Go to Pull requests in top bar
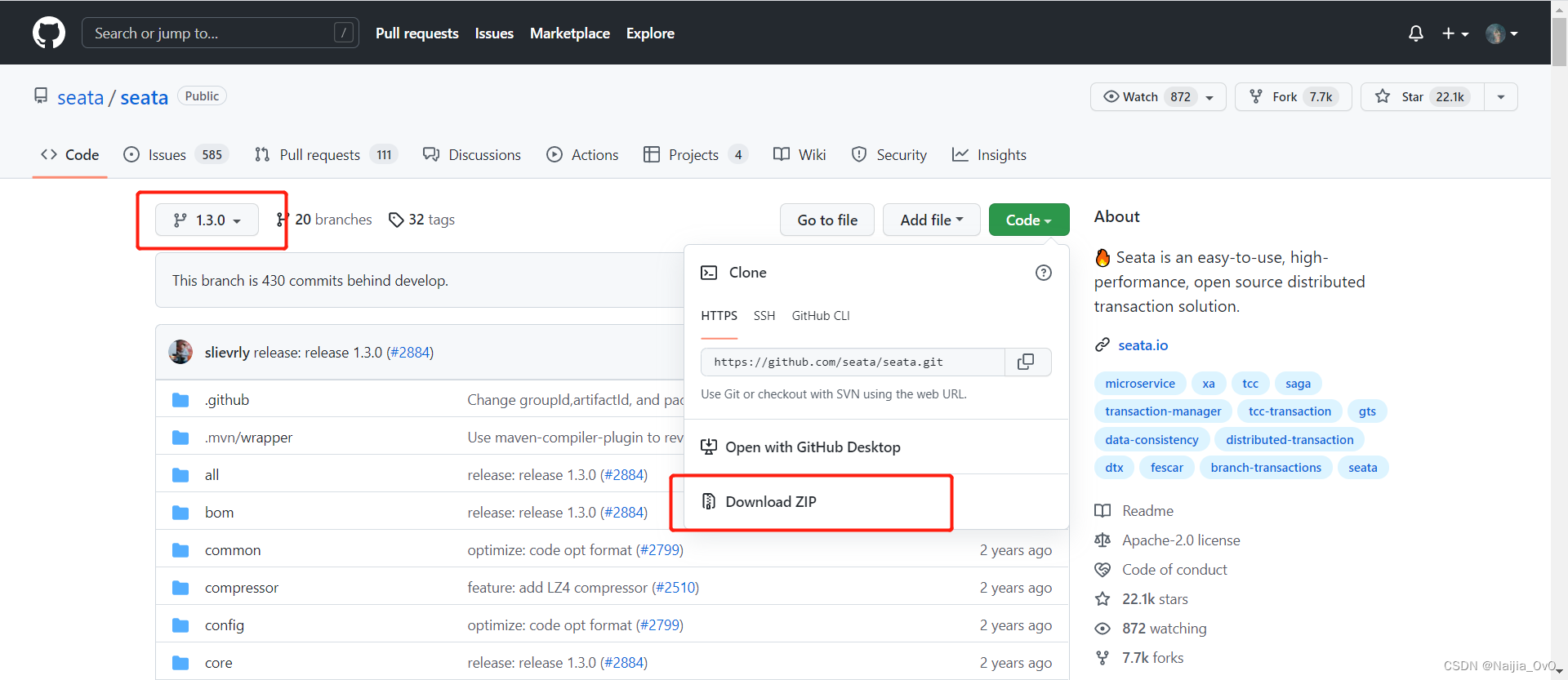The height and width of the screenshot is (680, 1568). pyautogui.click(x=417, y=33)
